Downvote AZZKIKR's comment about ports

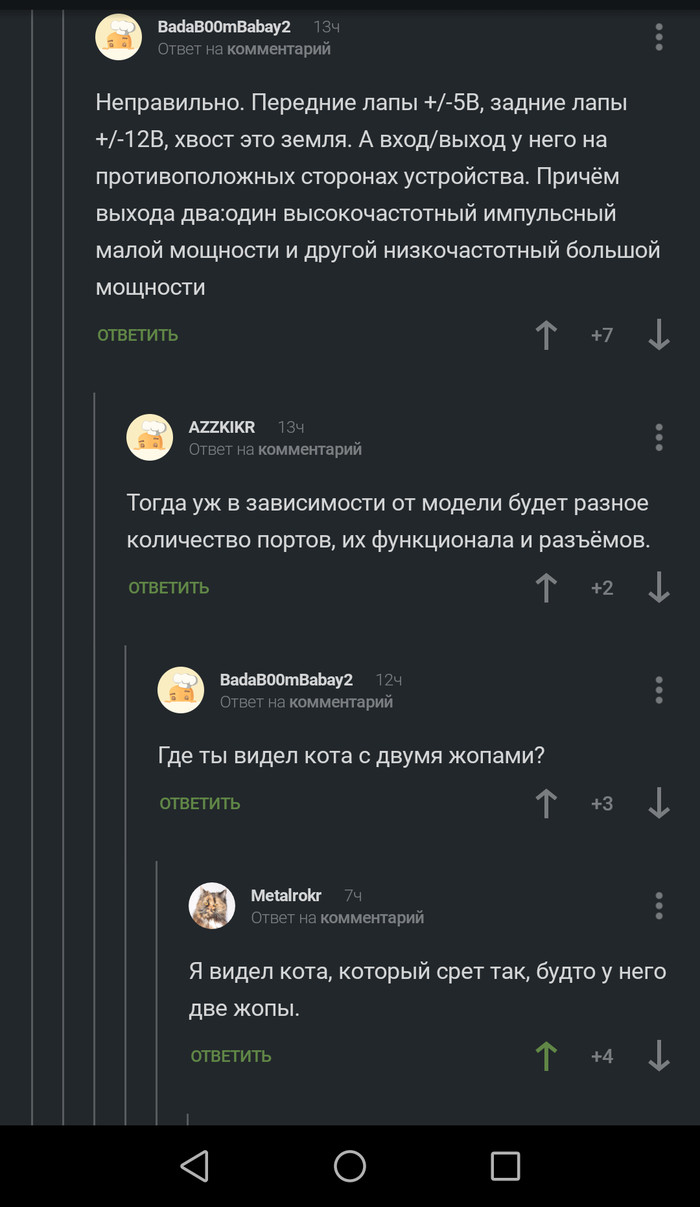[659, 587]
